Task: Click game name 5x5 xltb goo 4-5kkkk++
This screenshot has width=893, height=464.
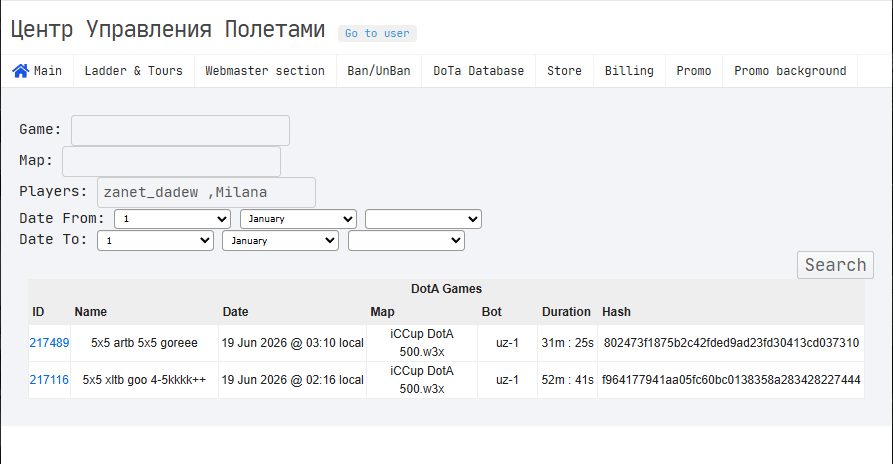Action: (144, 380)
